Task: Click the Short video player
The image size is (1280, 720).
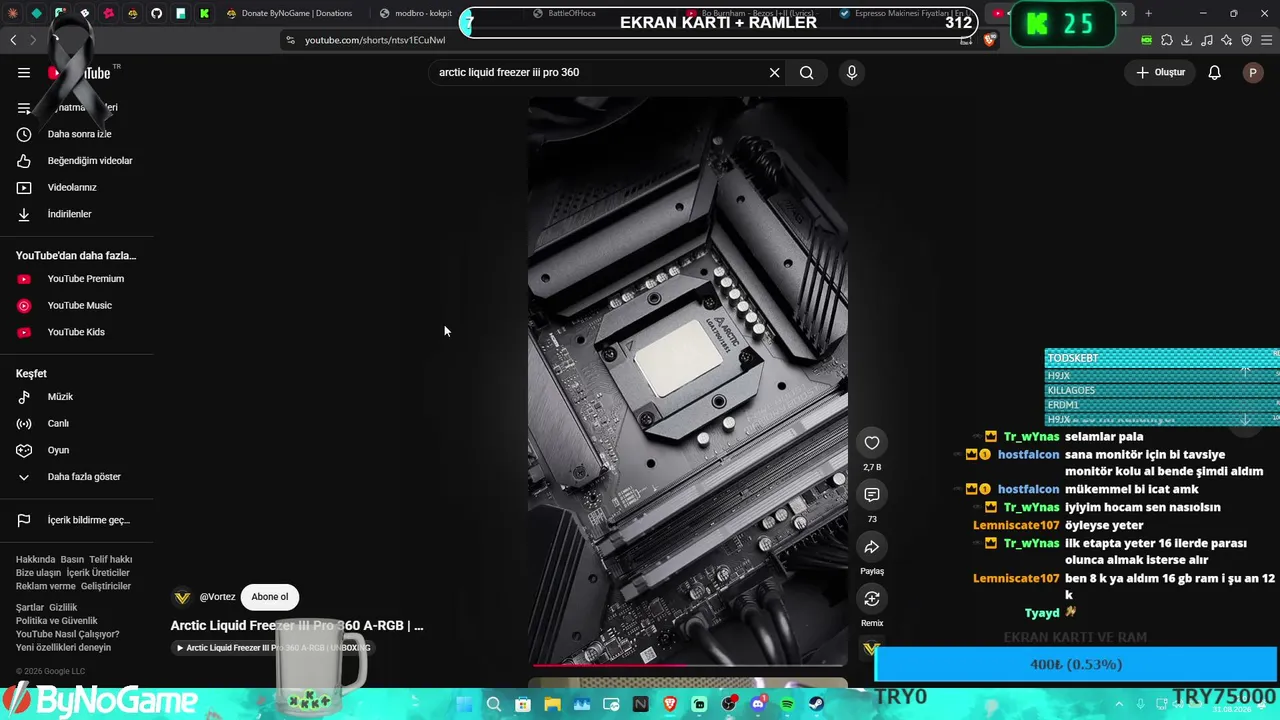Action: (688, 381)
